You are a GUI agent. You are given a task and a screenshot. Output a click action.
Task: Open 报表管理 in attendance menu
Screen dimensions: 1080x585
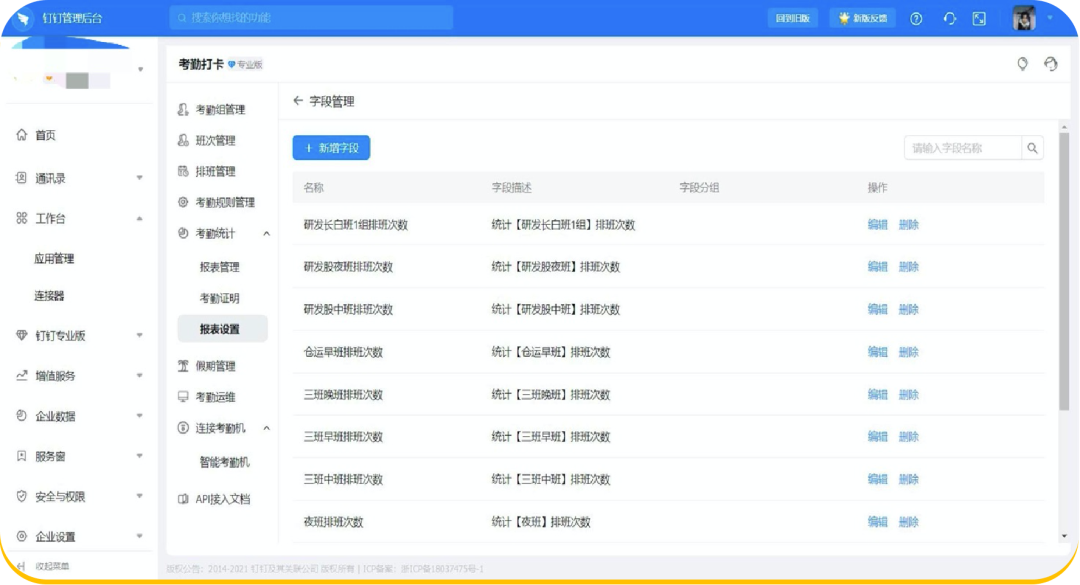point(219,267)
